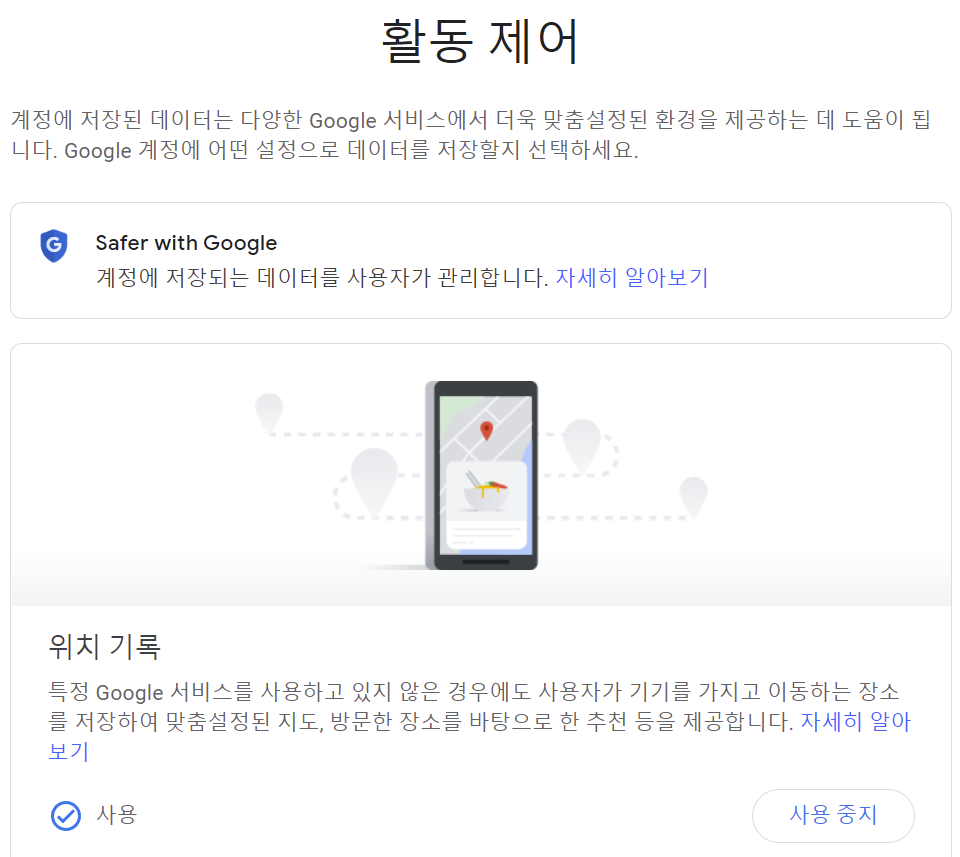Open 자세히 알아보기 link in Safer with Google card

pyautogui.click(x=631, y=277)
